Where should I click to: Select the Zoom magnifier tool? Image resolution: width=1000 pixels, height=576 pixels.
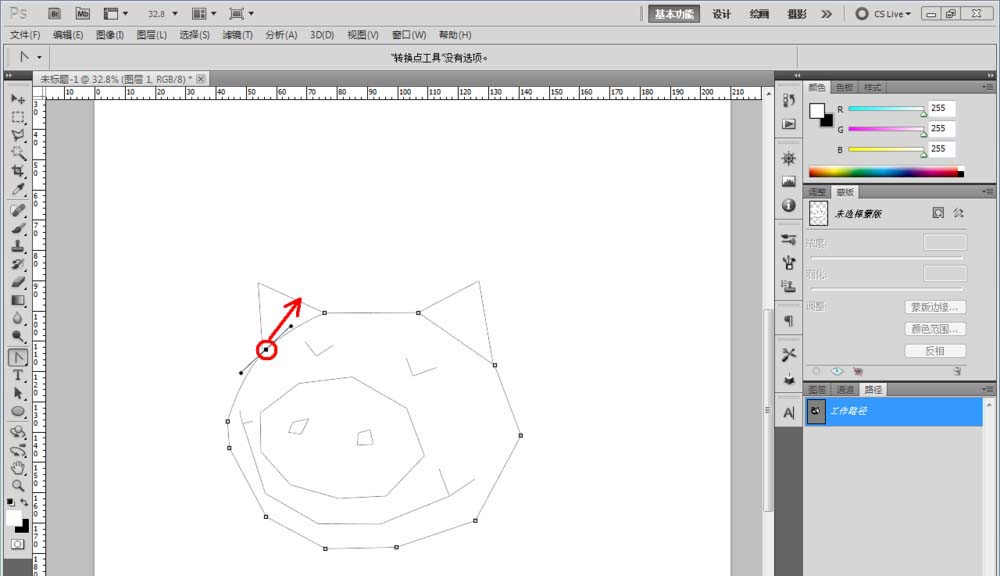18,486
